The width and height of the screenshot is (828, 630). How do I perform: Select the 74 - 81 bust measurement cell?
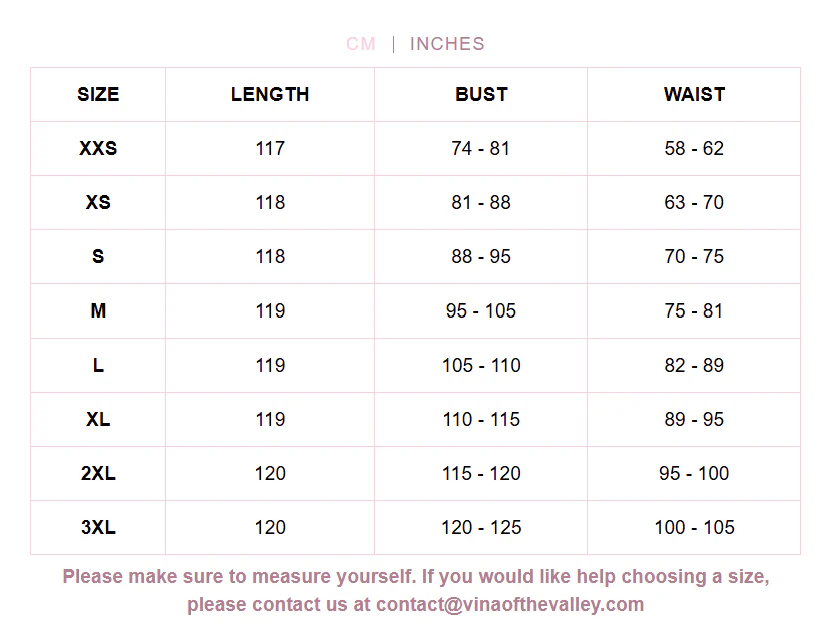(x=481, y=148)
